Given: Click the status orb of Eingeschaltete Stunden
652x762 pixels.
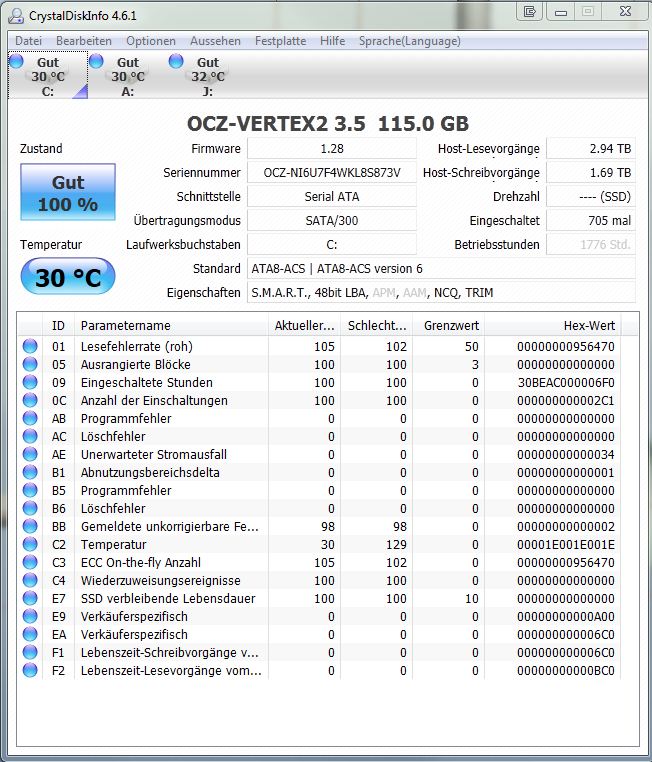Looking at the screenshot, I should [30, 382].
